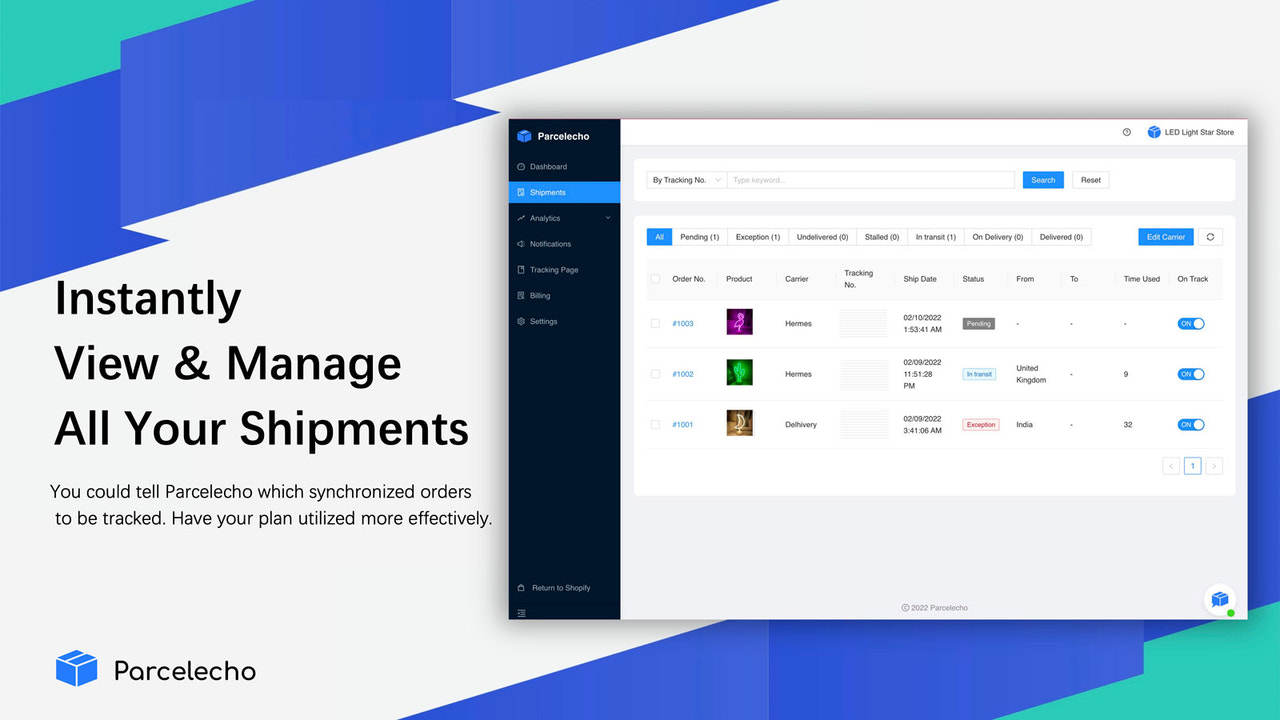The image size is (1280, 720).
Task: Check the checkbox for order #1002
Action: pyautogui.click(x=655, y=374)
